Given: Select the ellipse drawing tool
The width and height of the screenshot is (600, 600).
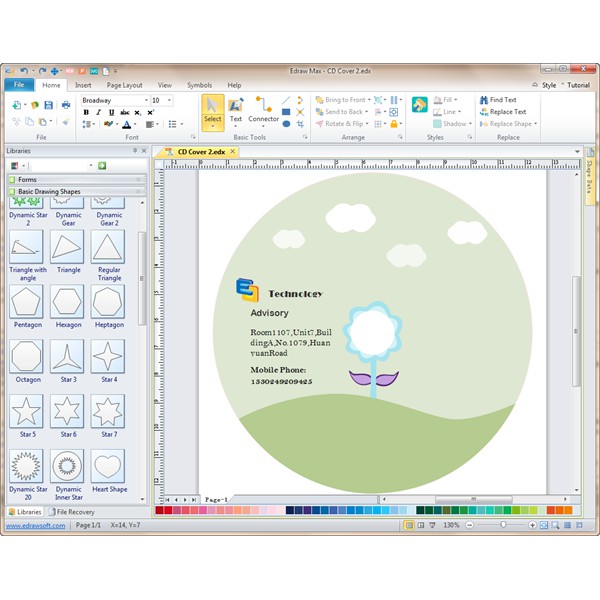Looking at the screenshot, I should tap(286, 124).
